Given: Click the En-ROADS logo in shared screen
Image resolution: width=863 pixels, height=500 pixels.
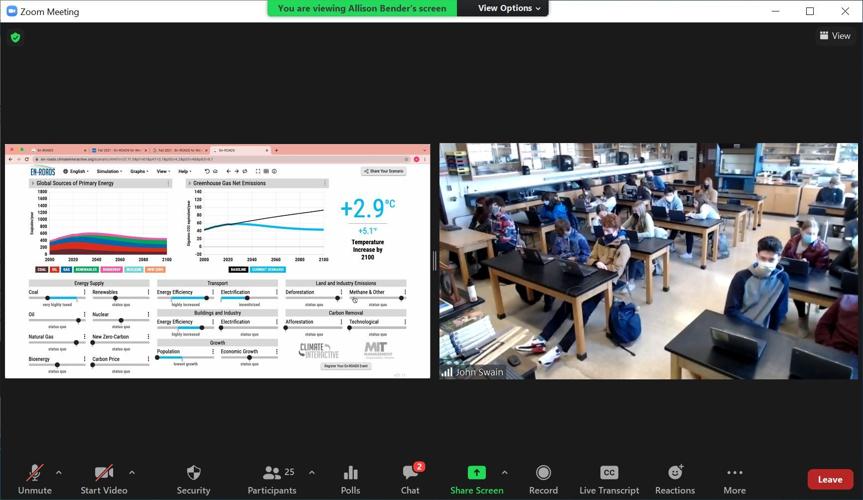Looking at the screenshot, I should [x=42, y=171].
